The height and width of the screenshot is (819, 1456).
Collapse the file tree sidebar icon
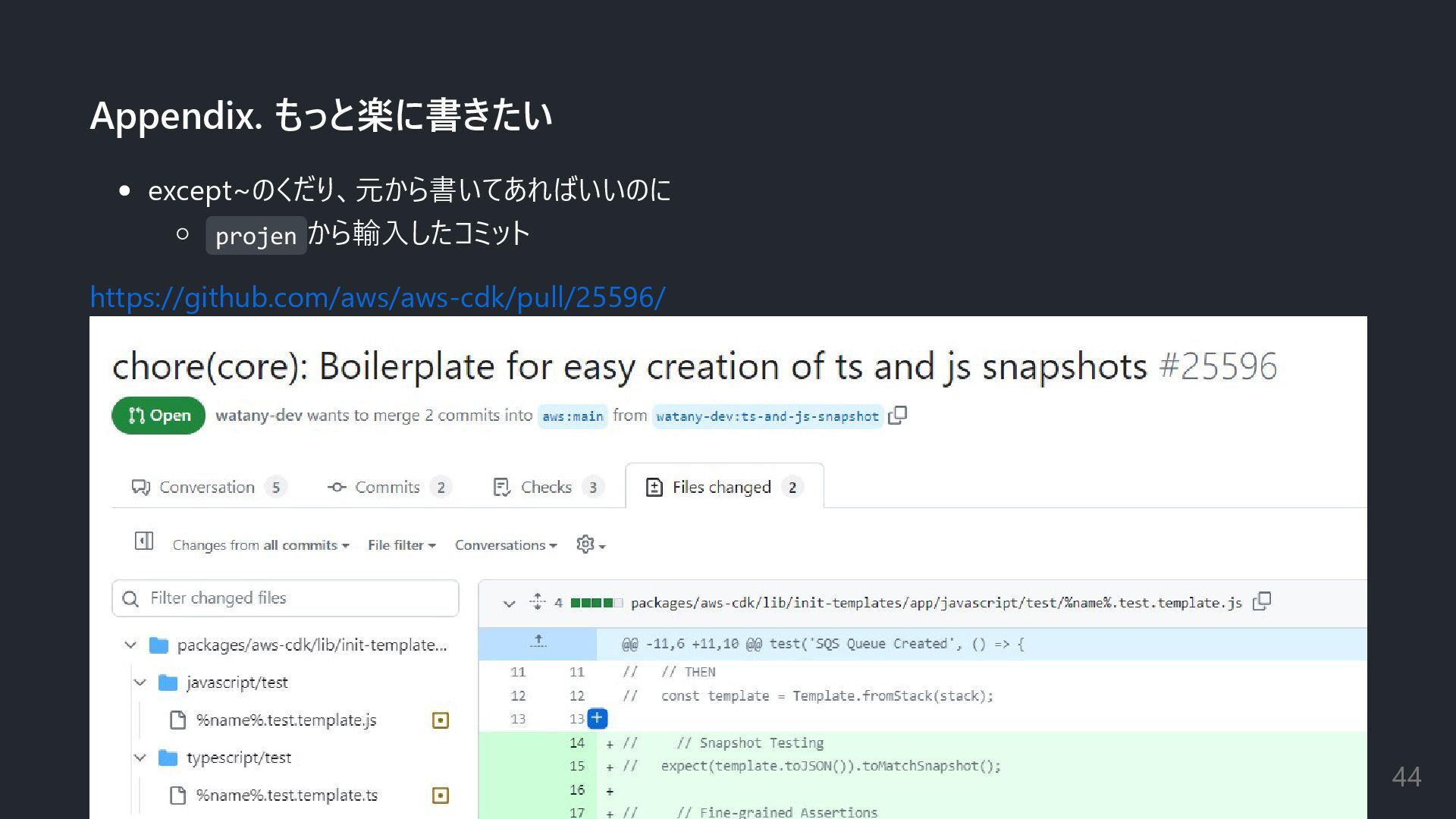click(x=144, y=541)
